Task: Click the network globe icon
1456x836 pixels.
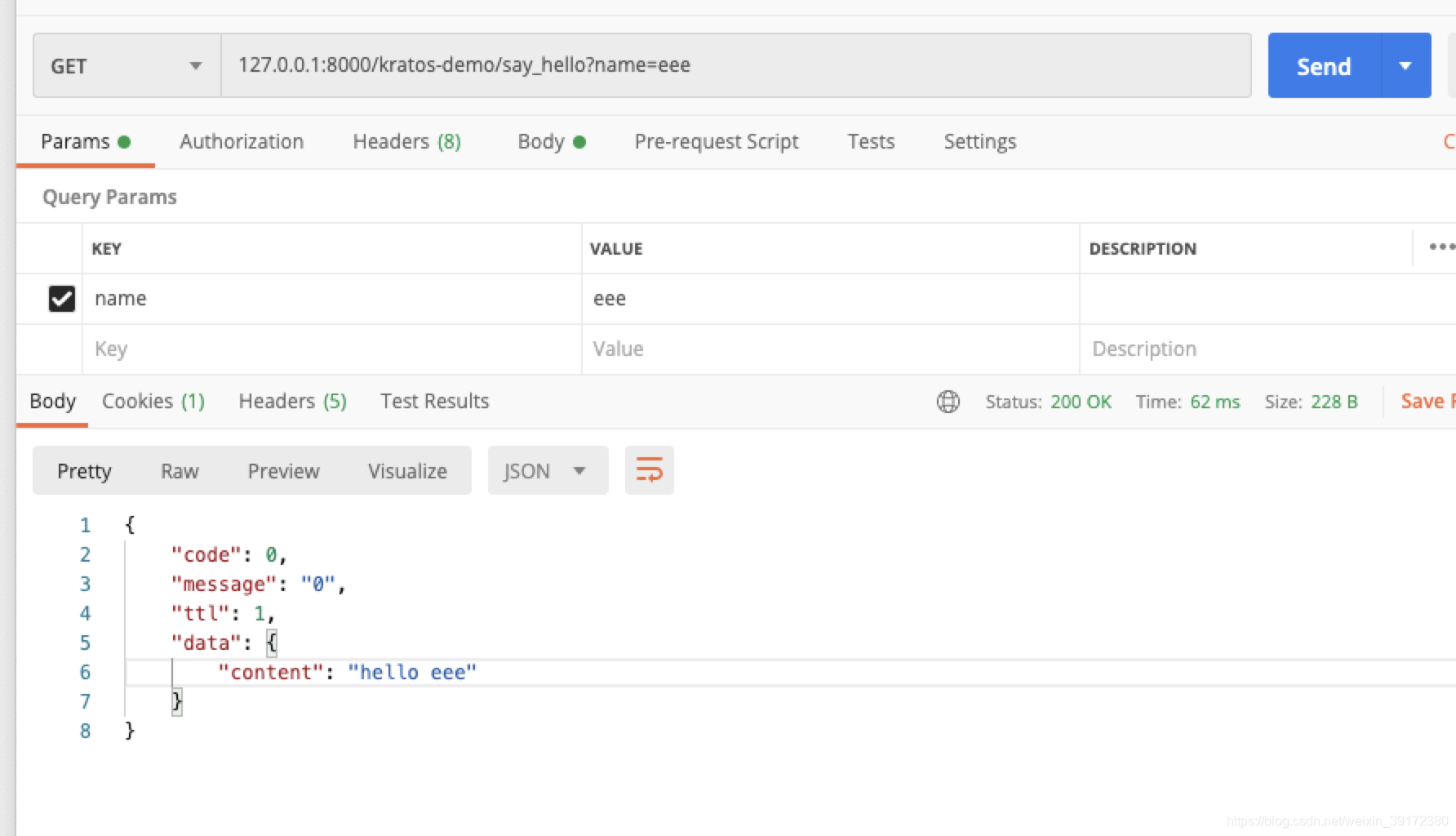Action: point(948,402)
